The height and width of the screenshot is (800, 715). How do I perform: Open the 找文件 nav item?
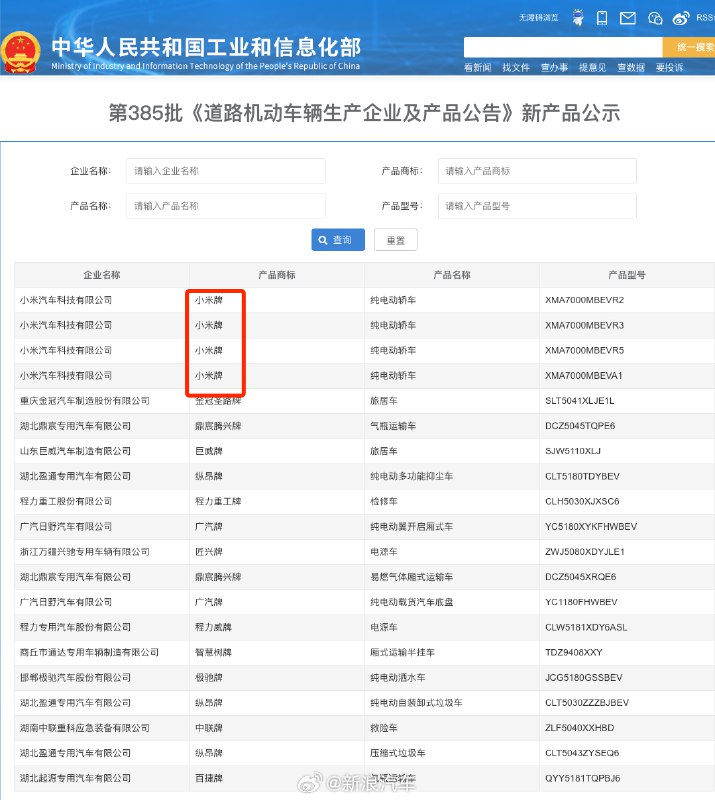(x=515, y=67)
